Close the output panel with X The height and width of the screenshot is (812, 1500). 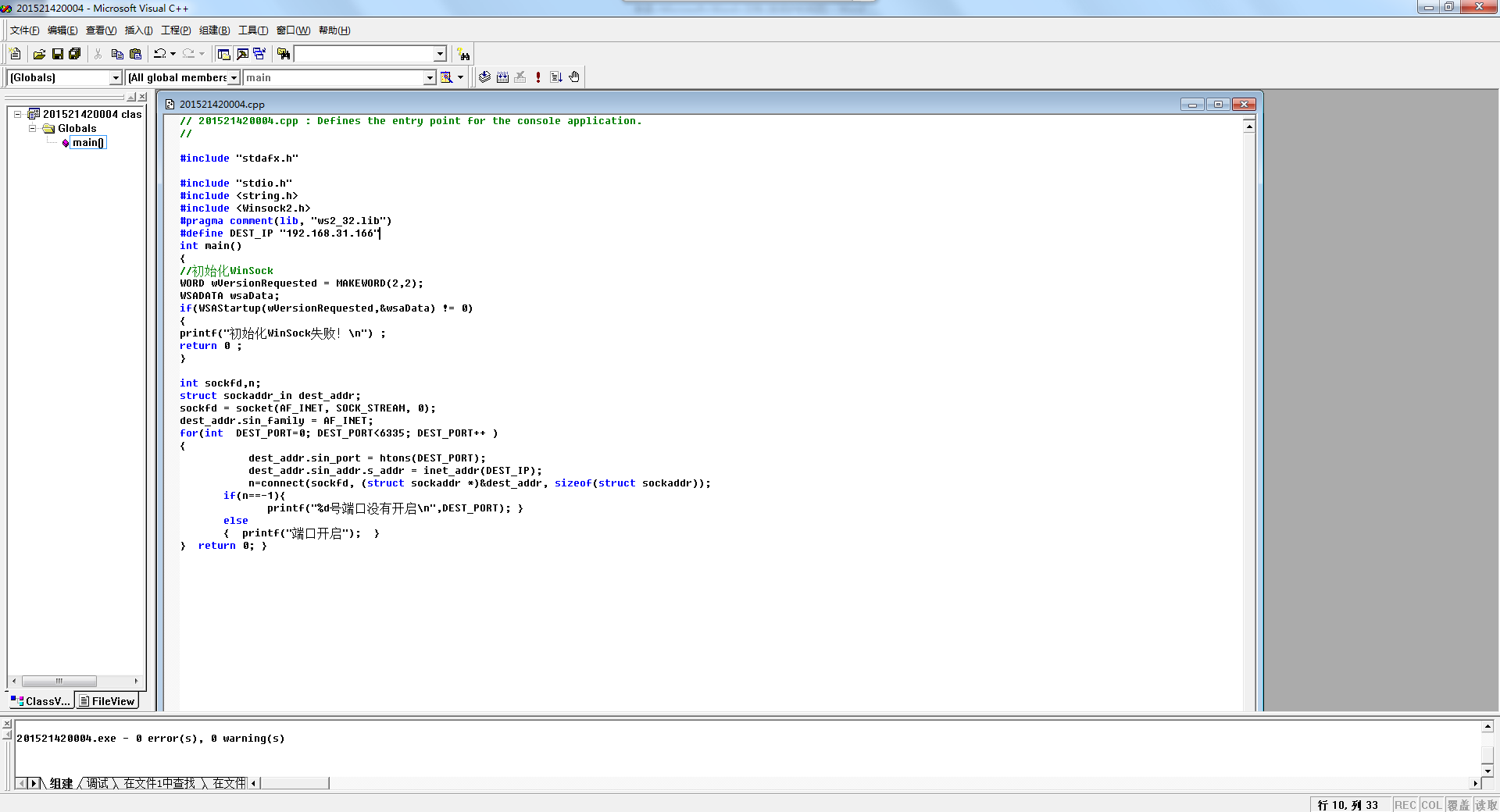point(7,724)
